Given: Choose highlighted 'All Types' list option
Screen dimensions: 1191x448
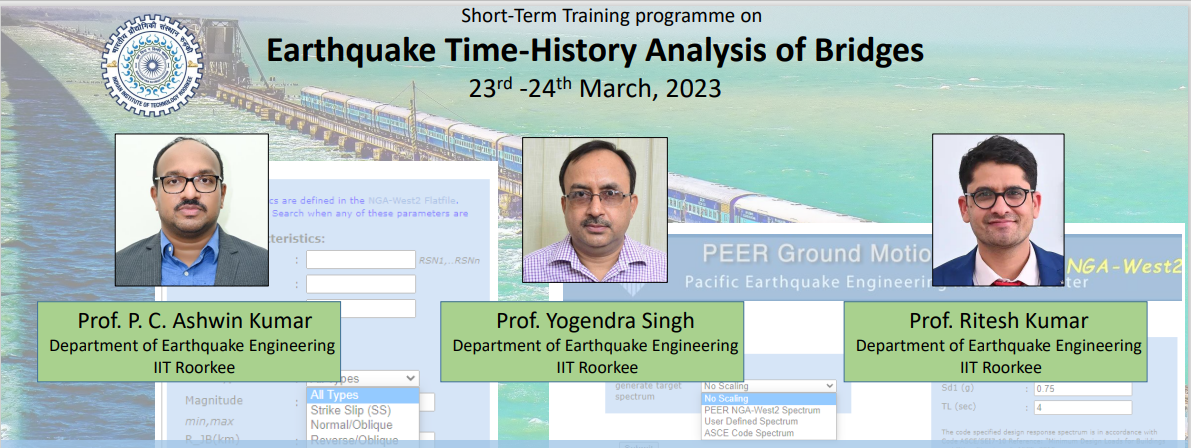Looking at the screenshot, I should [362, 395].
